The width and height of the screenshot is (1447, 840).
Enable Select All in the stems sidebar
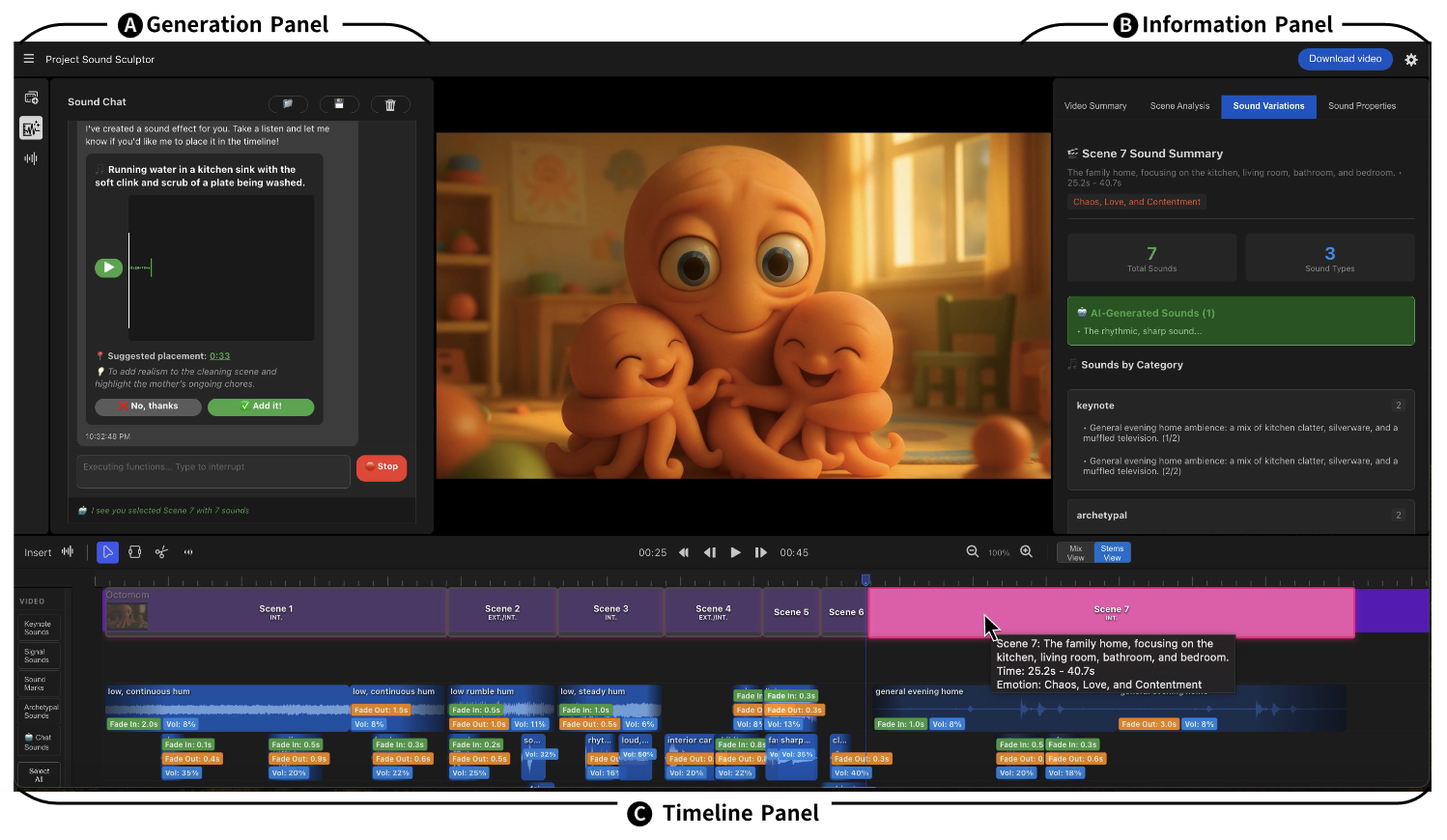click(x=38, y=773)
